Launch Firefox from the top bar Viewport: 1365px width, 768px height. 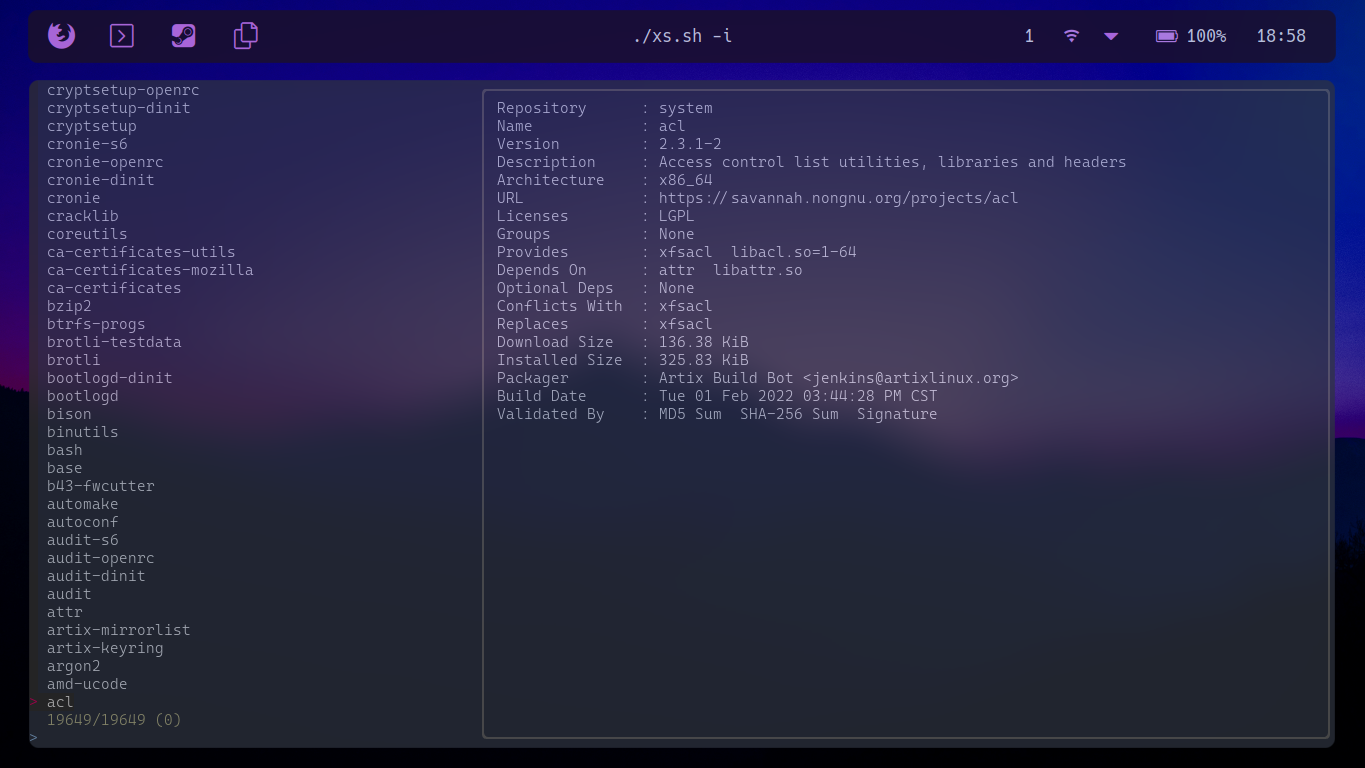click(60, 35)
